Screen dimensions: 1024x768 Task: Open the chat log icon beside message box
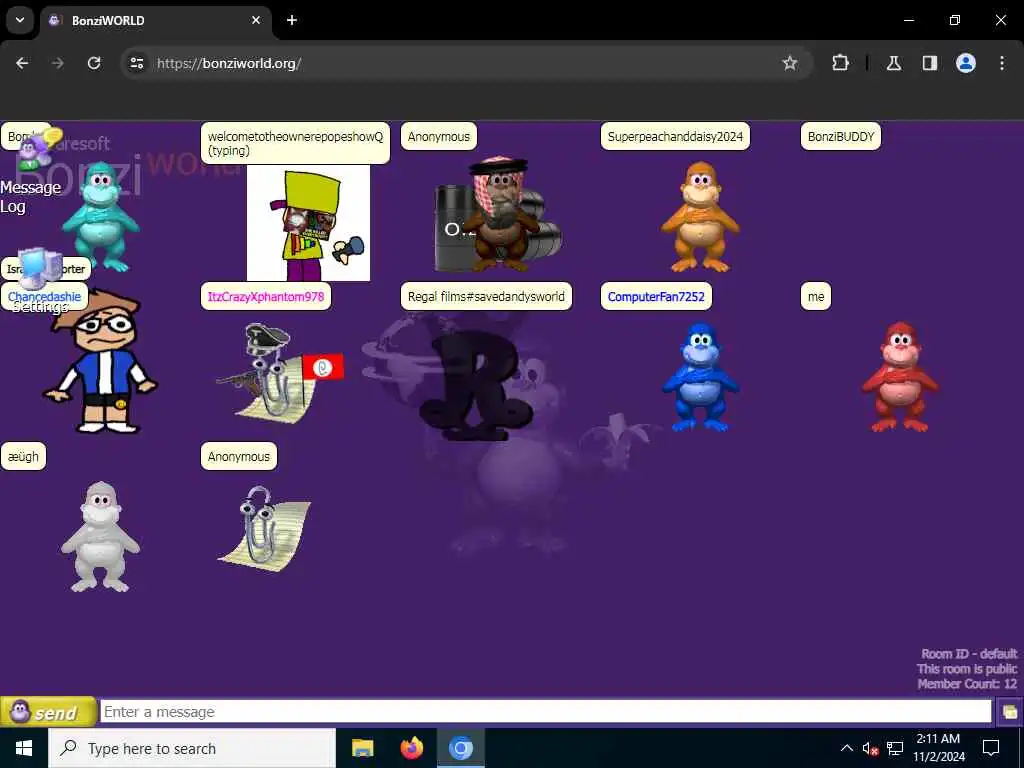click(x=1010, y=712)
